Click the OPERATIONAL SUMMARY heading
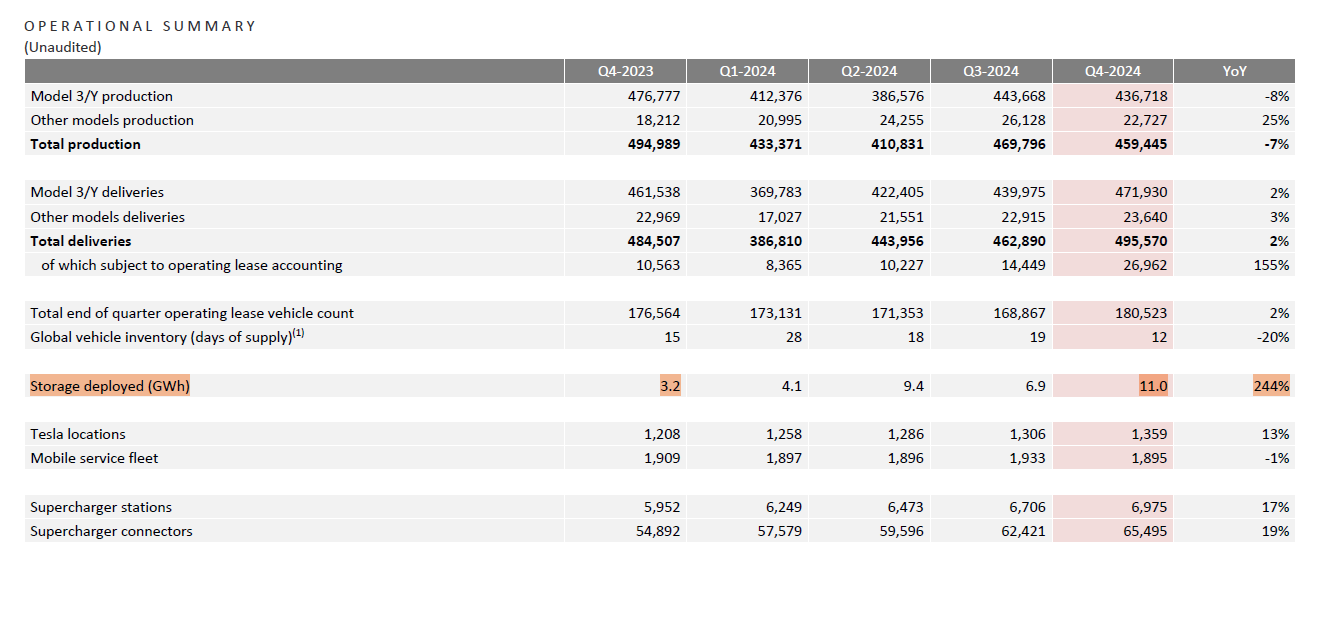Screen dimensions: 1324x644 (140, 26)
